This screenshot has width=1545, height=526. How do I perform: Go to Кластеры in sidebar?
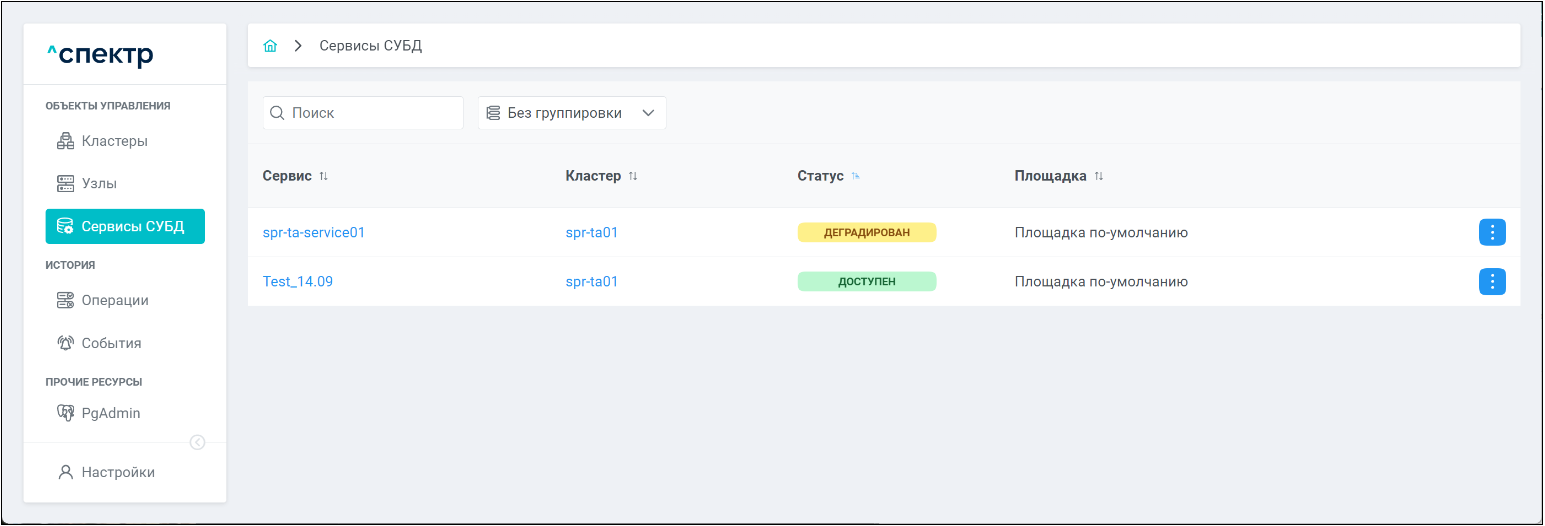[114, 141]
